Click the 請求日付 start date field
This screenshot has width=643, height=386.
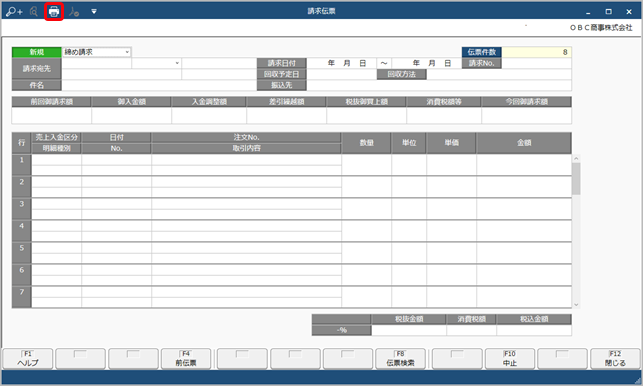click(x=341, y=63)
